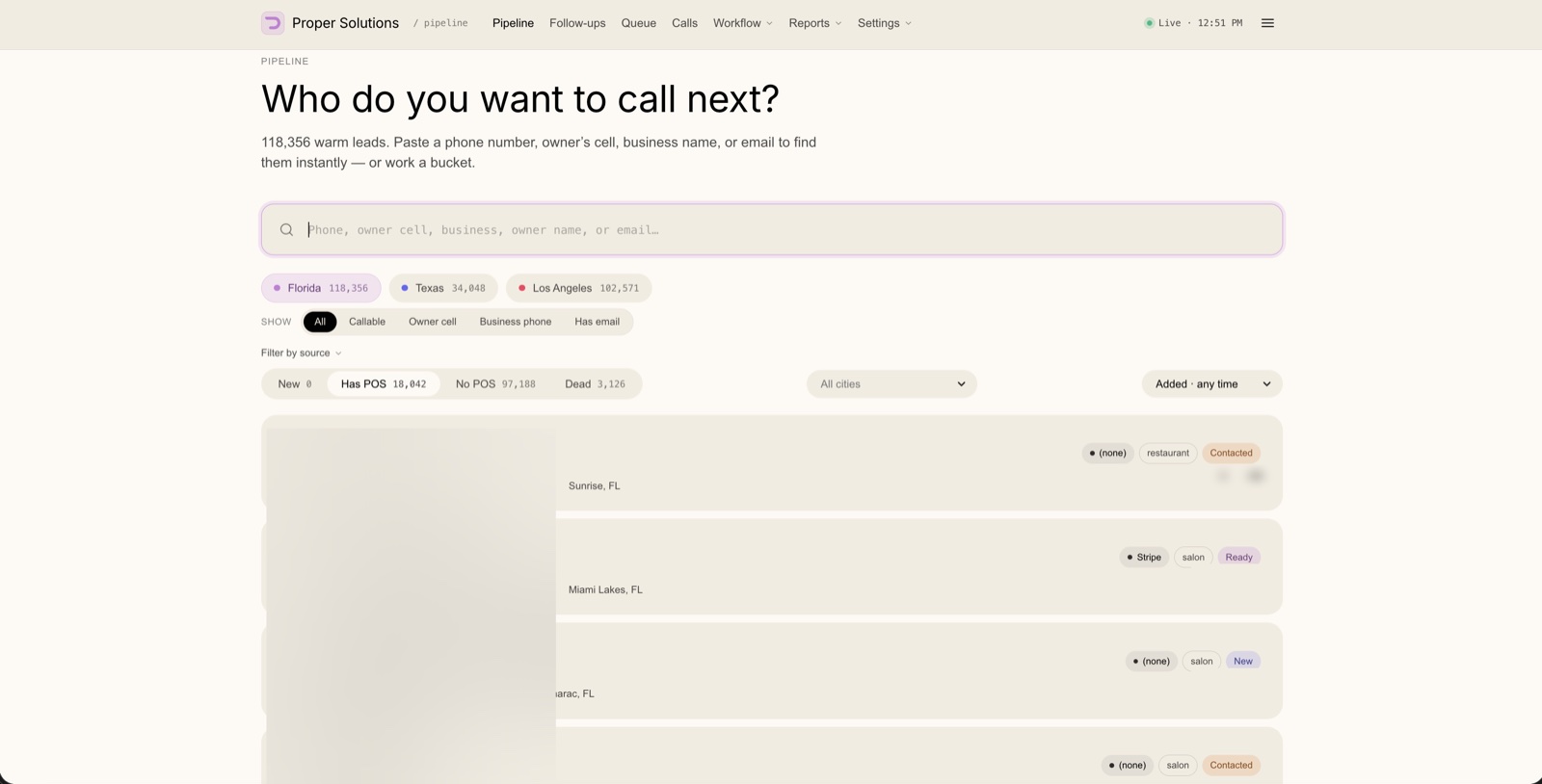
Task: Open the All cities dropdown
Action: pyautogui.click(x=892, y=384)
